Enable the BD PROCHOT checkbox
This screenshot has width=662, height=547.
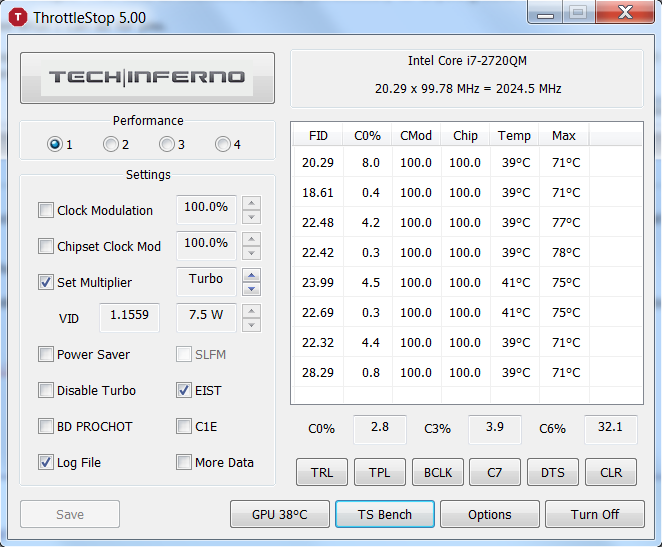point(46,426)
